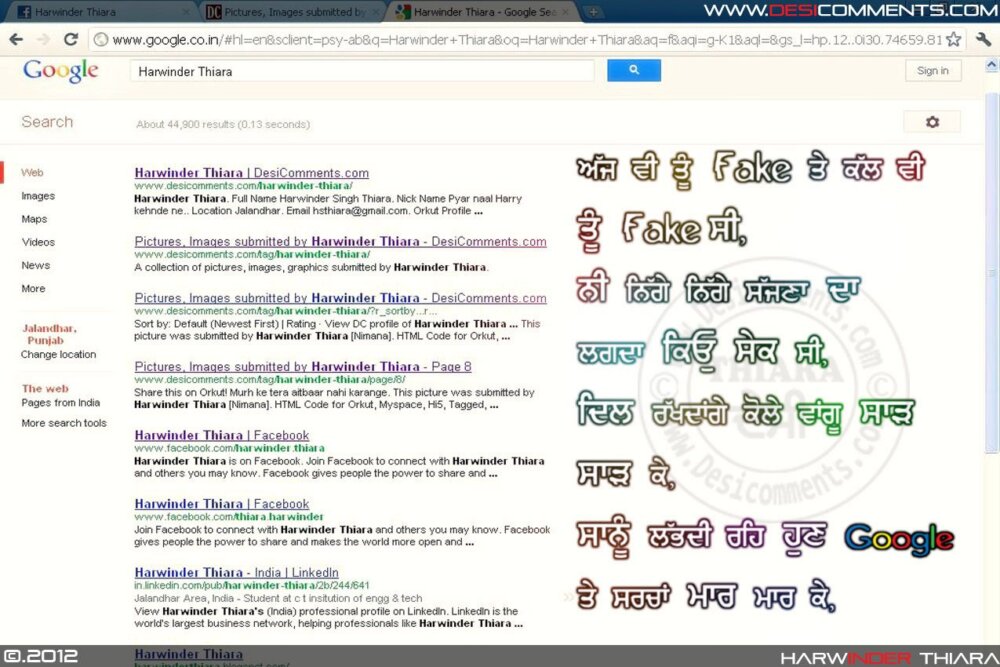Screen dimensions: 1000x667
Task: Close the Google Search tab
Action: point(565,12)
